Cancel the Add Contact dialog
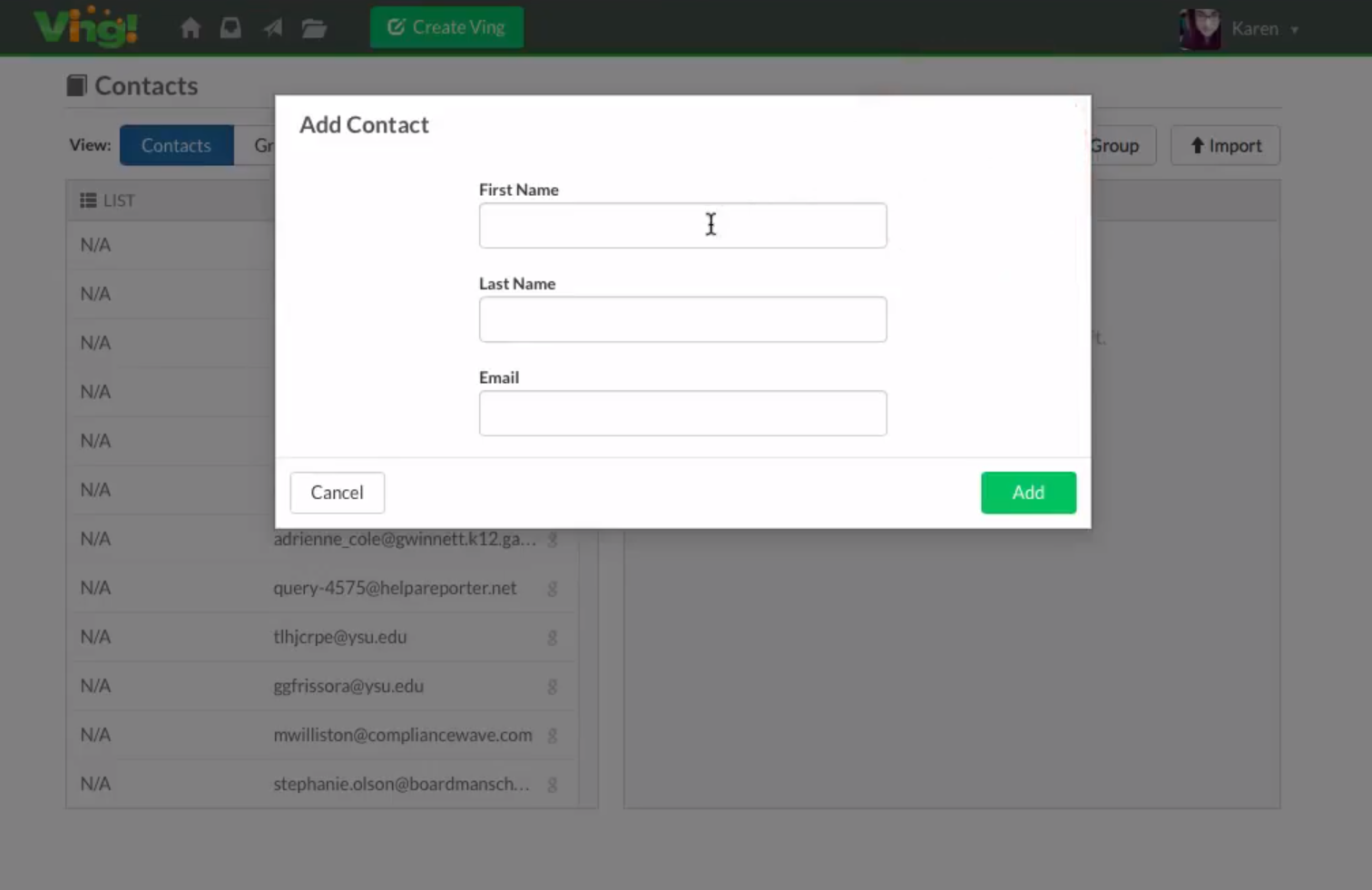Image resolution: width=1372 pixels, height=890 pixels. [x=337, y=493]
